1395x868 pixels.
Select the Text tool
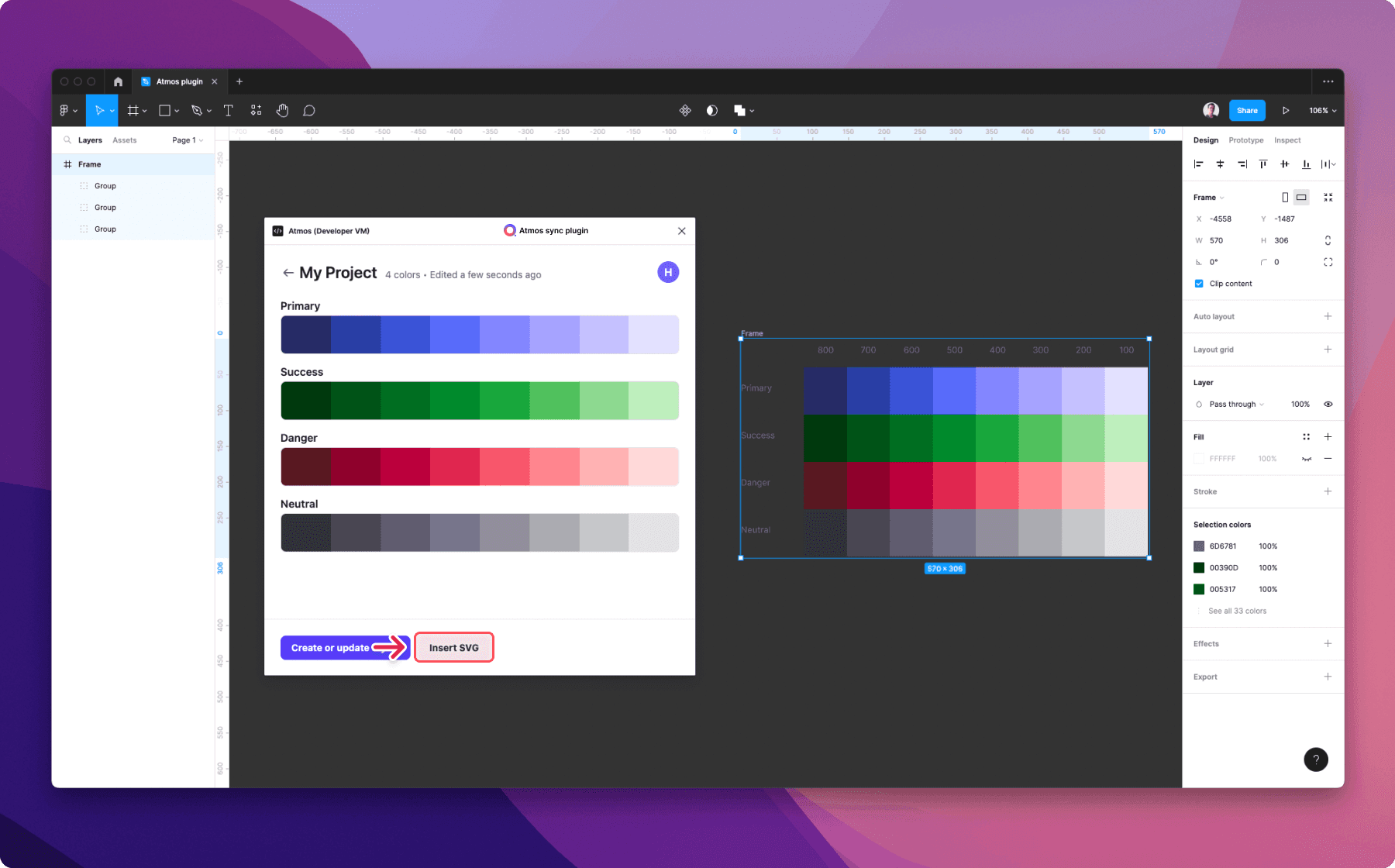tap(228, 110)
